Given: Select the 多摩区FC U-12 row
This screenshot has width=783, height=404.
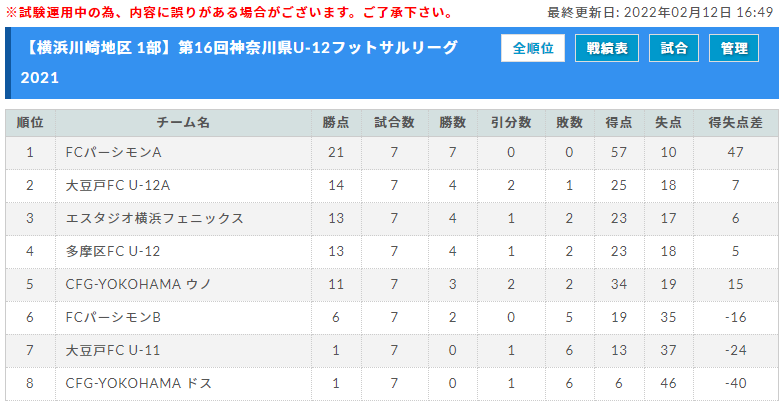Looking at the screenshot, I should coord(392,252).
